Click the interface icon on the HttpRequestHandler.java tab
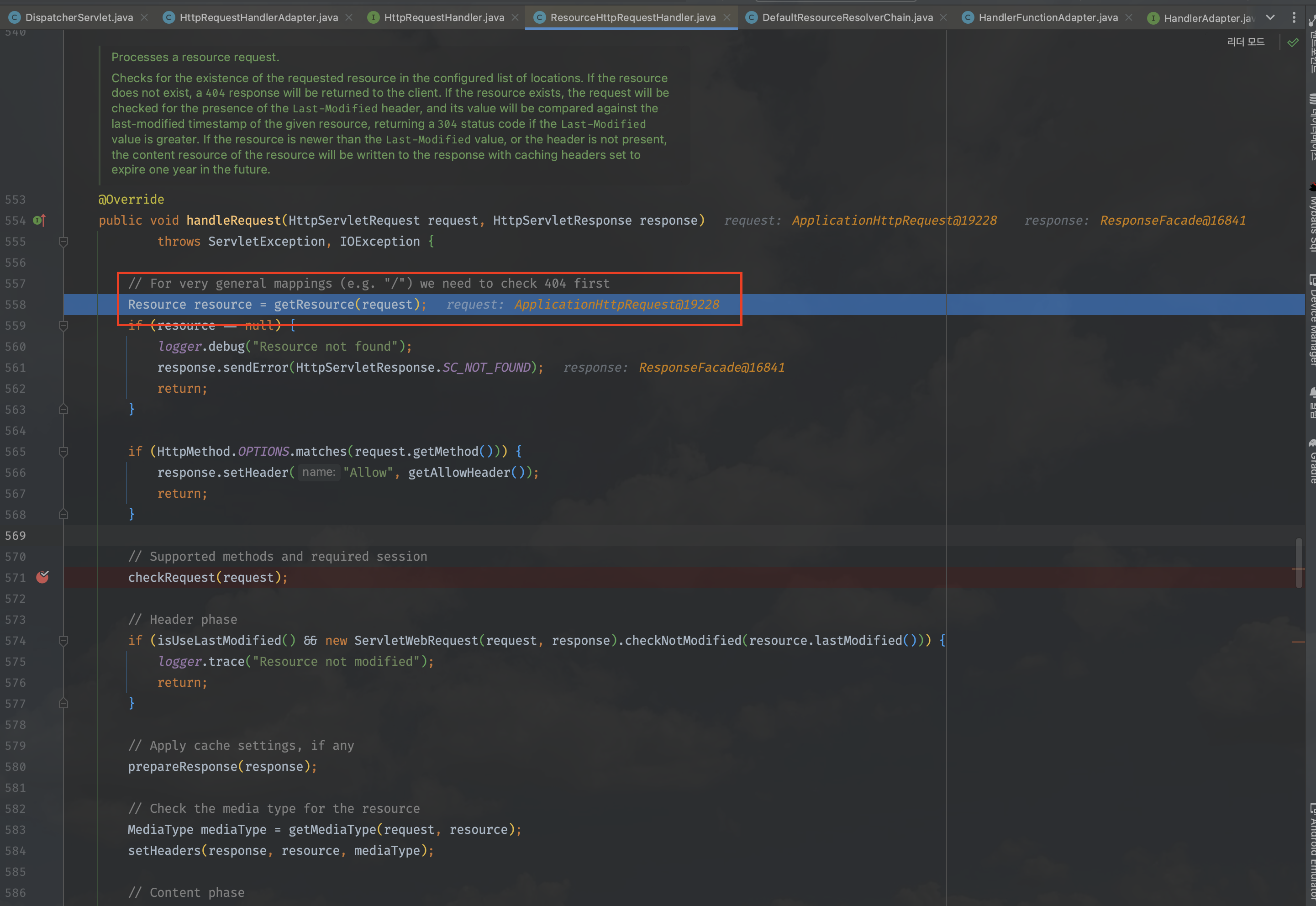 coord(373,18)
